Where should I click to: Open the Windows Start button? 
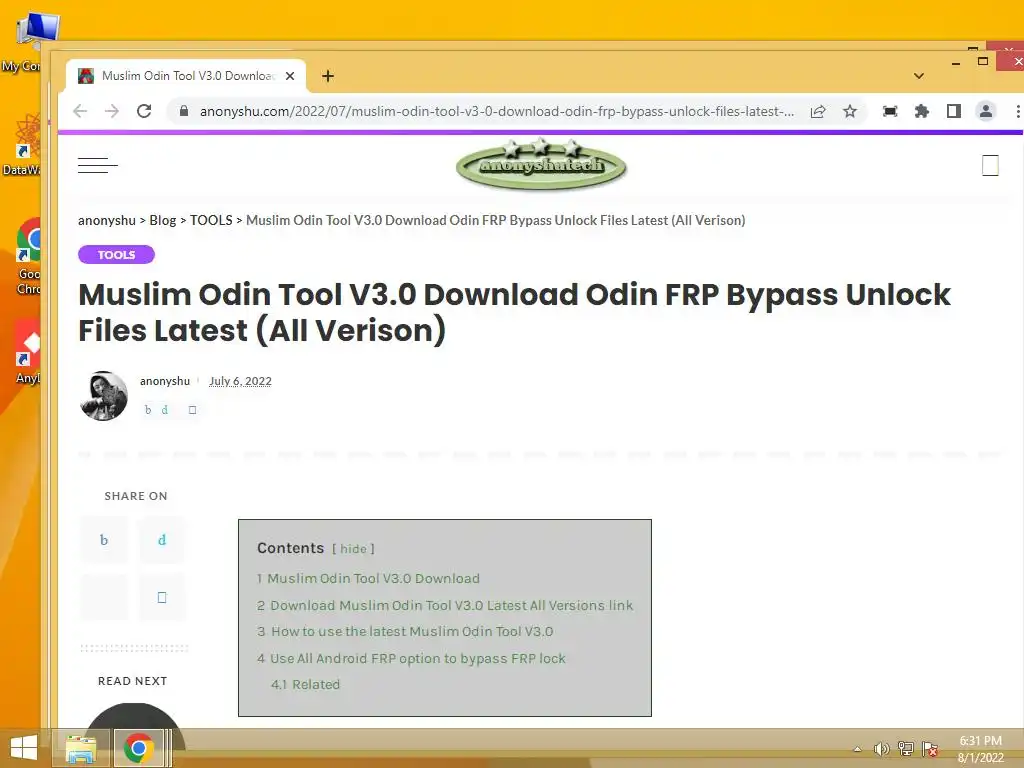pos(24,748)
